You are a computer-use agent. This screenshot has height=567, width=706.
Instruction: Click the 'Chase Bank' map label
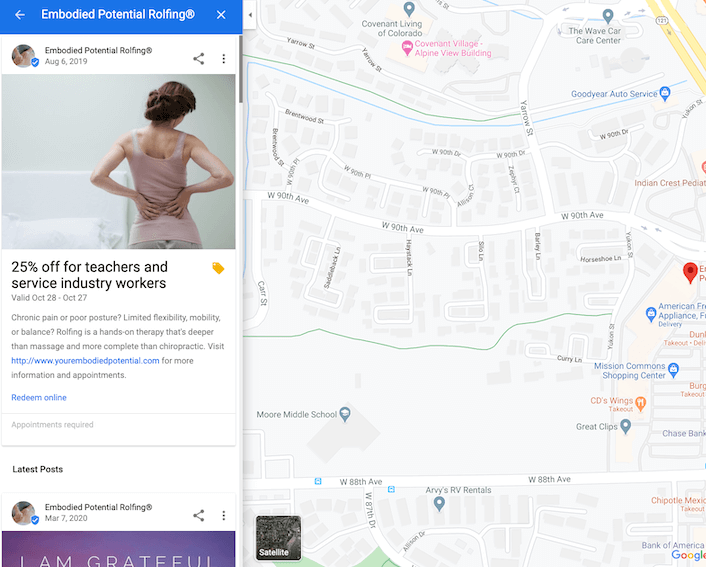click(x=684, y=433)
